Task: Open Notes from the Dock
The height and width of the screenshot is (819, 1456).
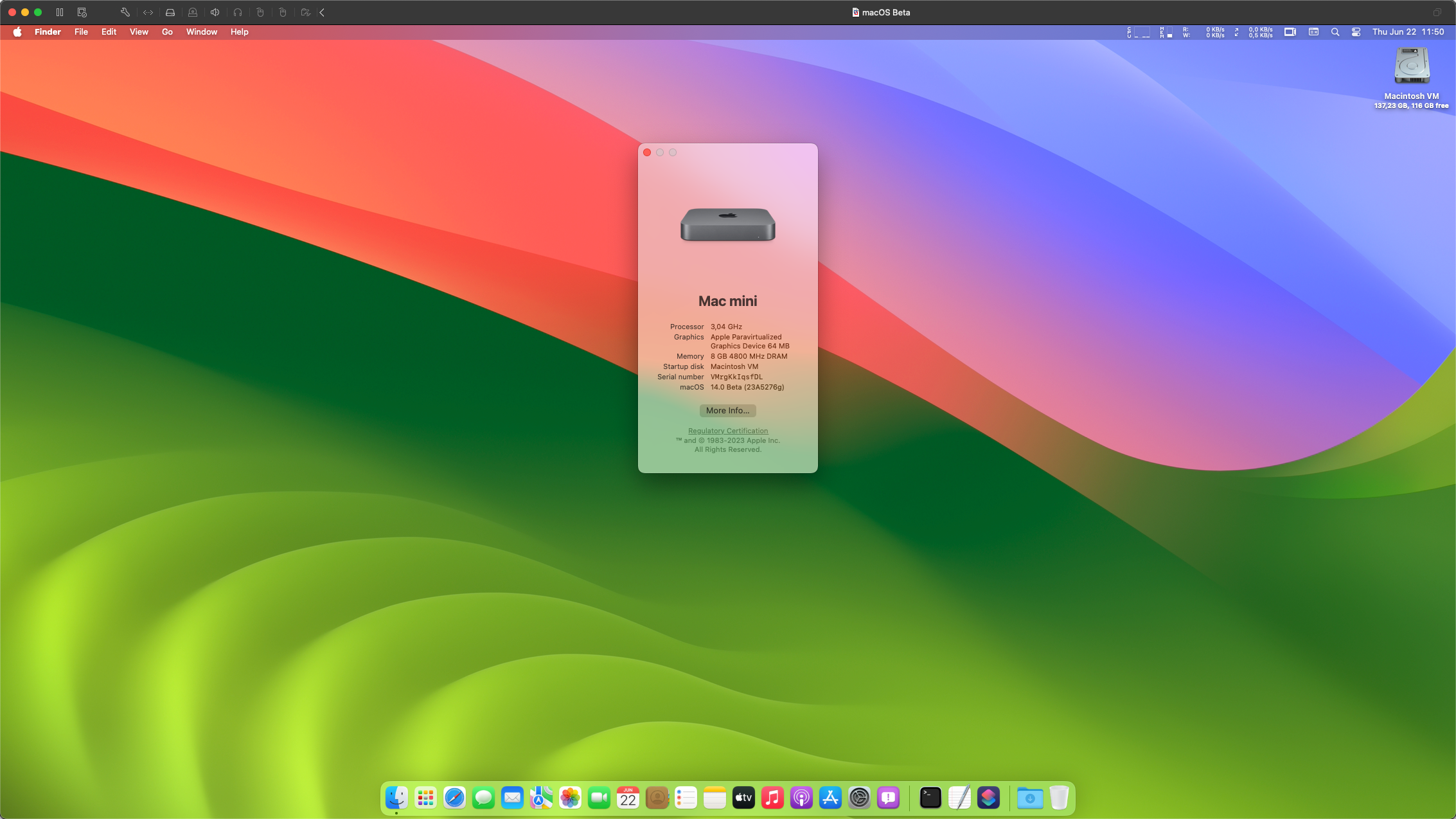Action: point(715,798)
